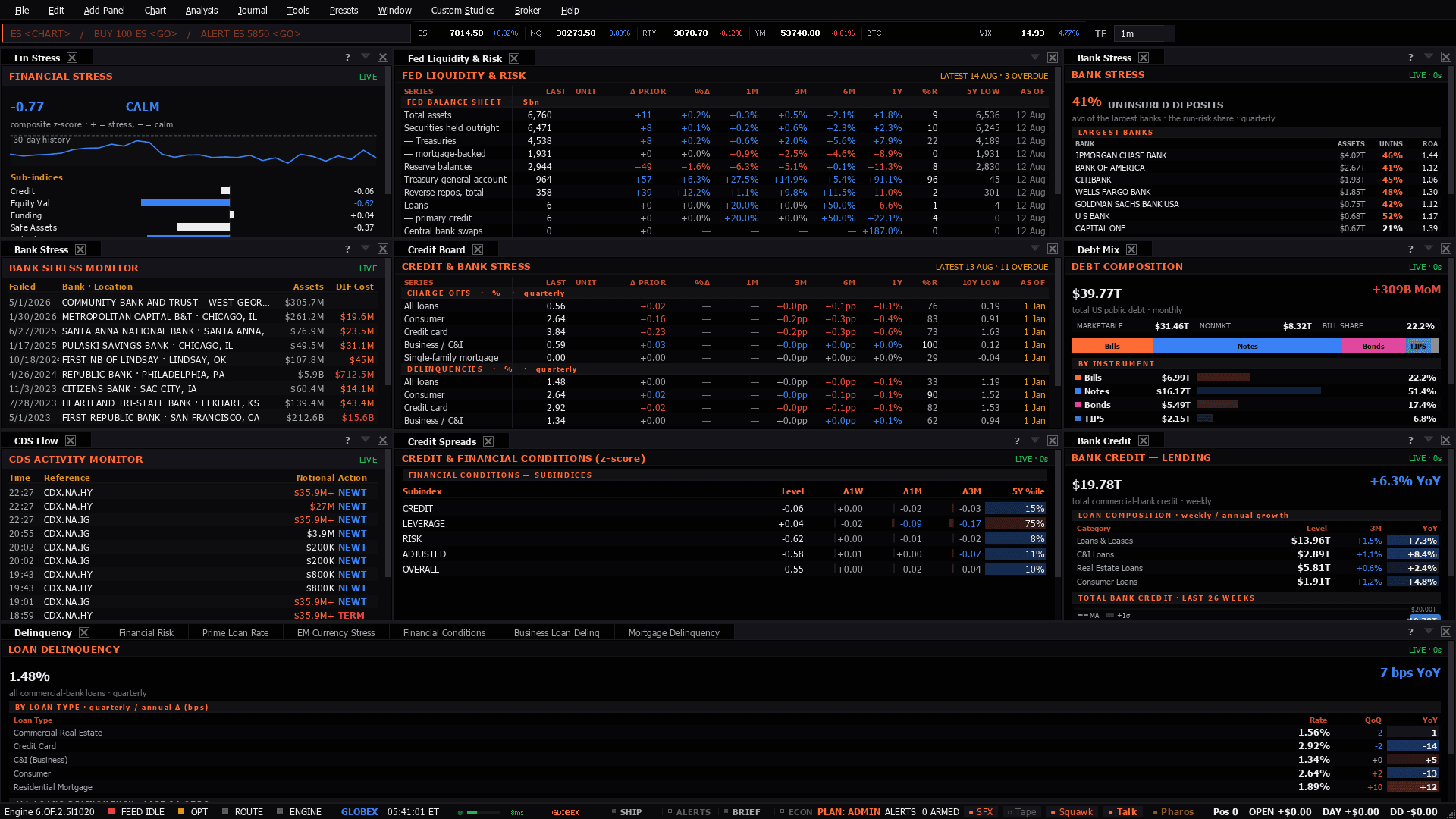The image size is (1456, 819).
Task: Toggle the ECON checkbox in status bar
Action: click(796, 811)
